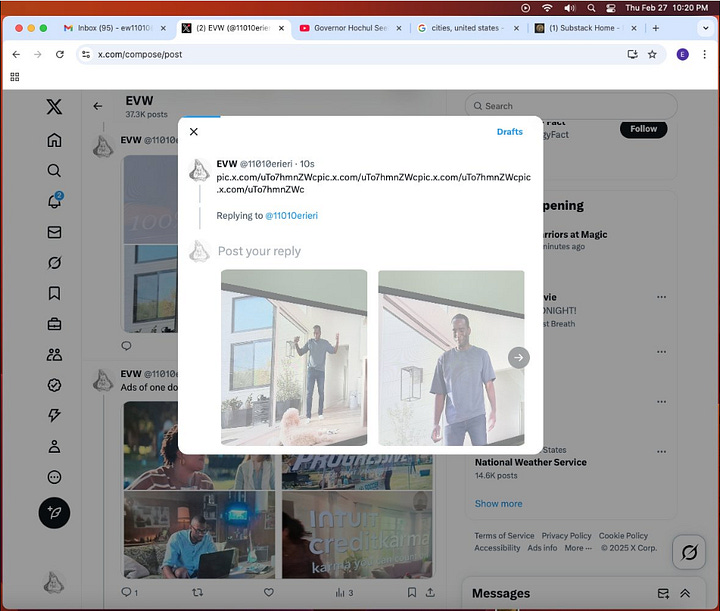Viewport: 720px width, 611px height.
Task: Open Chrome three-dot menu
Action: 704,55
